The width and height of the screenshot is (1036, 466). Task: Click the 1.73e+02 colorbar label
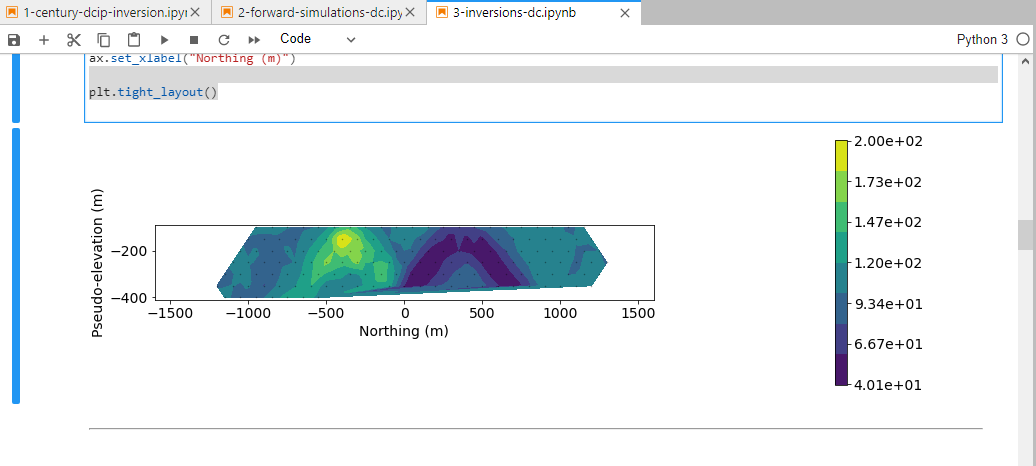[888, 182]
